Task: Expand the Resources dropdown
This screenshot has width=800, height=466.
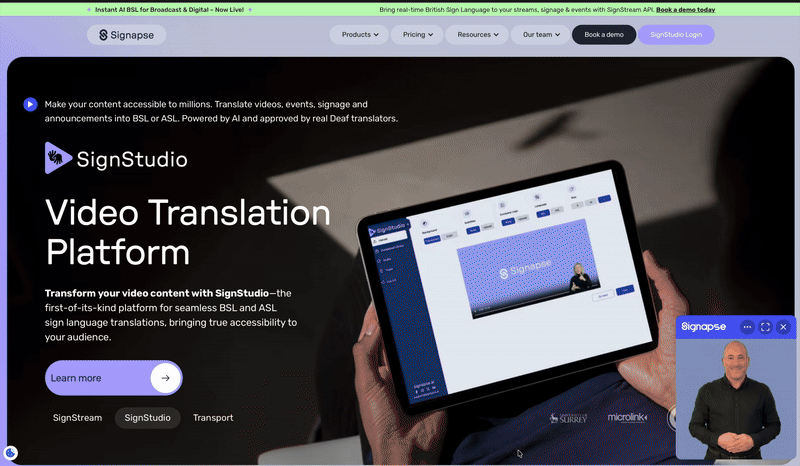Action: [479, 35]
